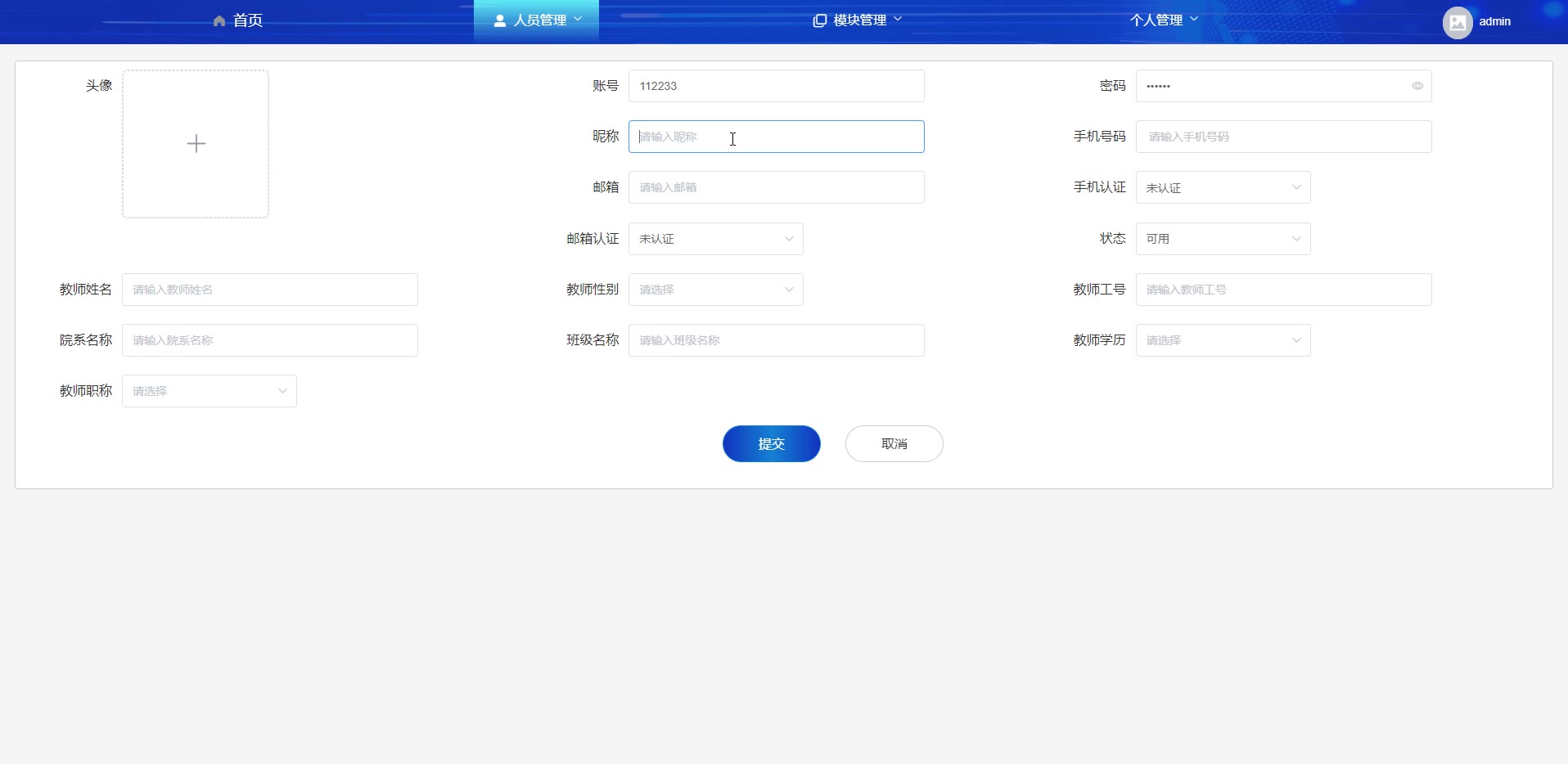Focus the 邮箱 input field
The image size is (1568, 764).
[776, 187]
